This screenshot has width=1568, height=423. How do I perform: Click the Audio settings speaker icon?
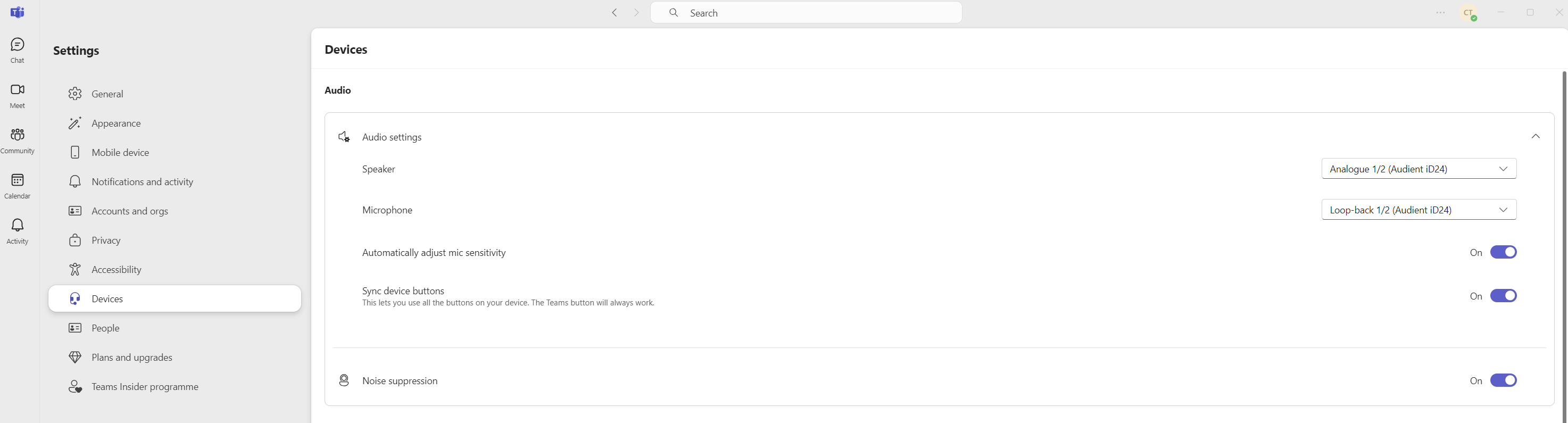(344, 137)
